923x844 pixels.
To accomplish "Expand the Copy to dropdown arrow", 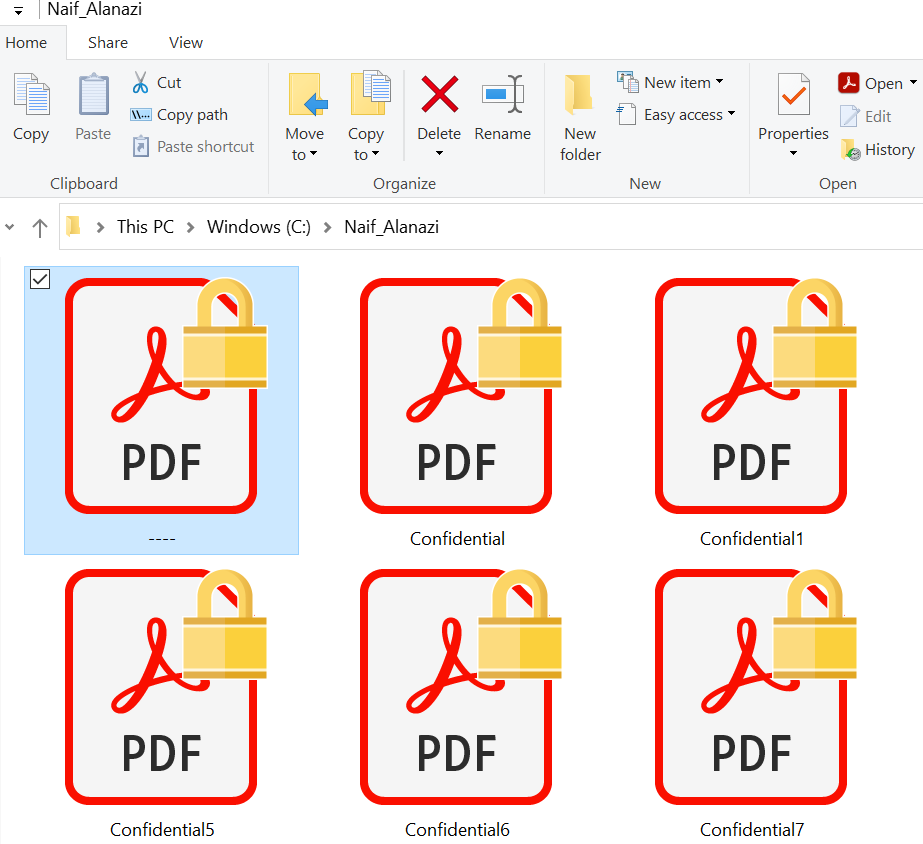I will pos(376,154).
